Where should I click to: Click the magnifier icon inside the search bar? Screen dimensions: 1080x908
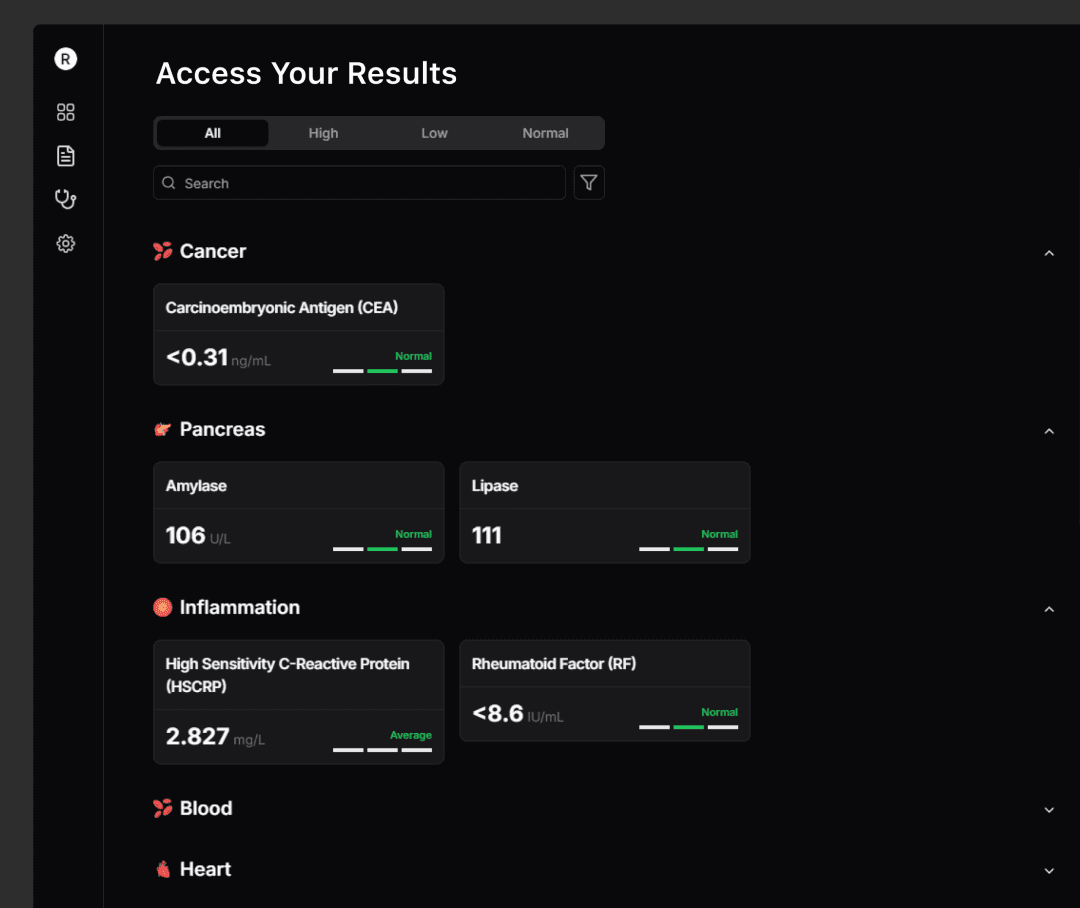pyautogui.click(x=169, y=183)
